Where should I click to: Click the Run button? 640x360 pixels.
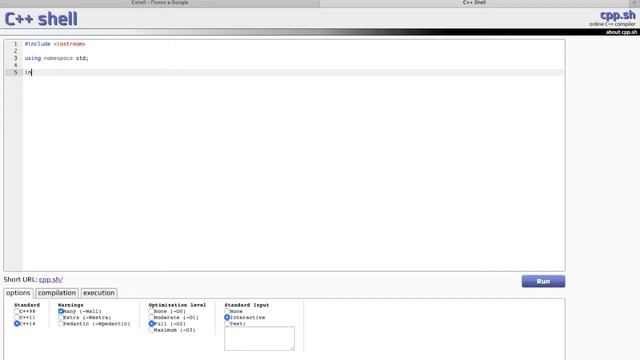(543, 281)
